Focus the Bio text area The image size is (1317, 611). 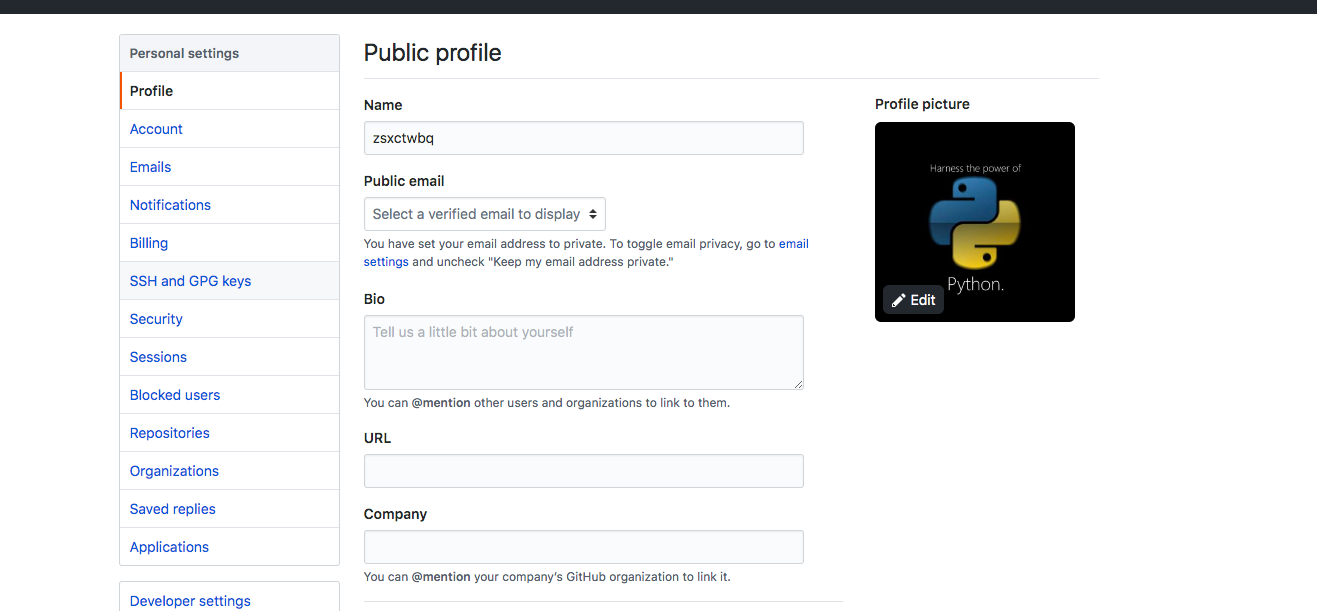(584, 352)
